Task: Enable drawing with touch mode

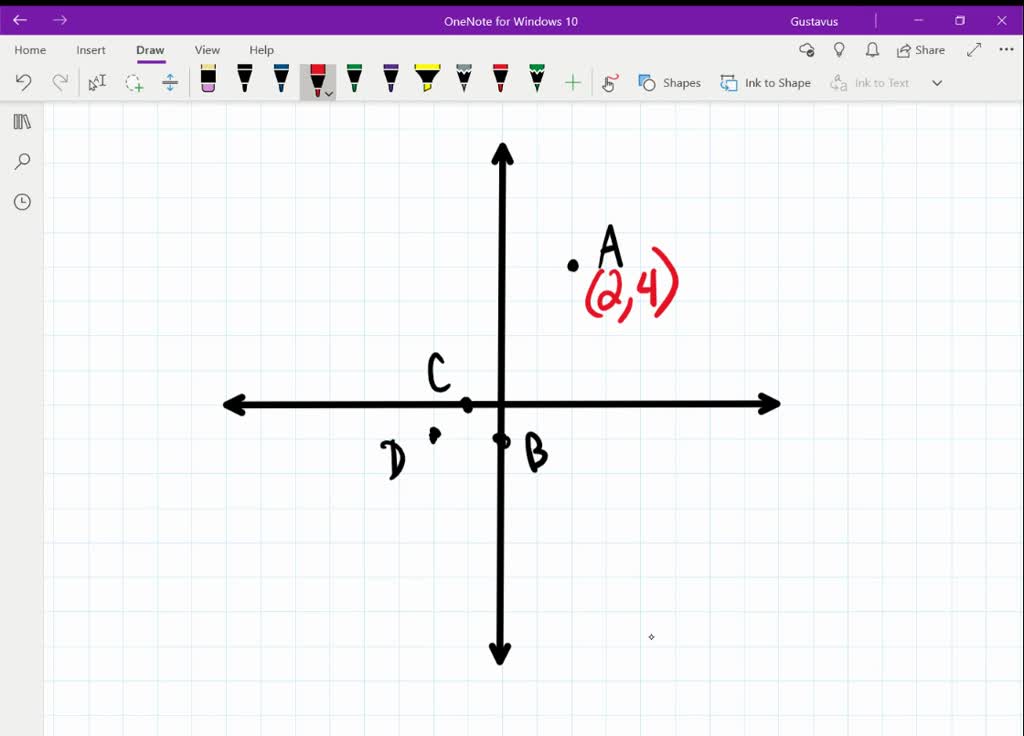Action: point(610,82)
